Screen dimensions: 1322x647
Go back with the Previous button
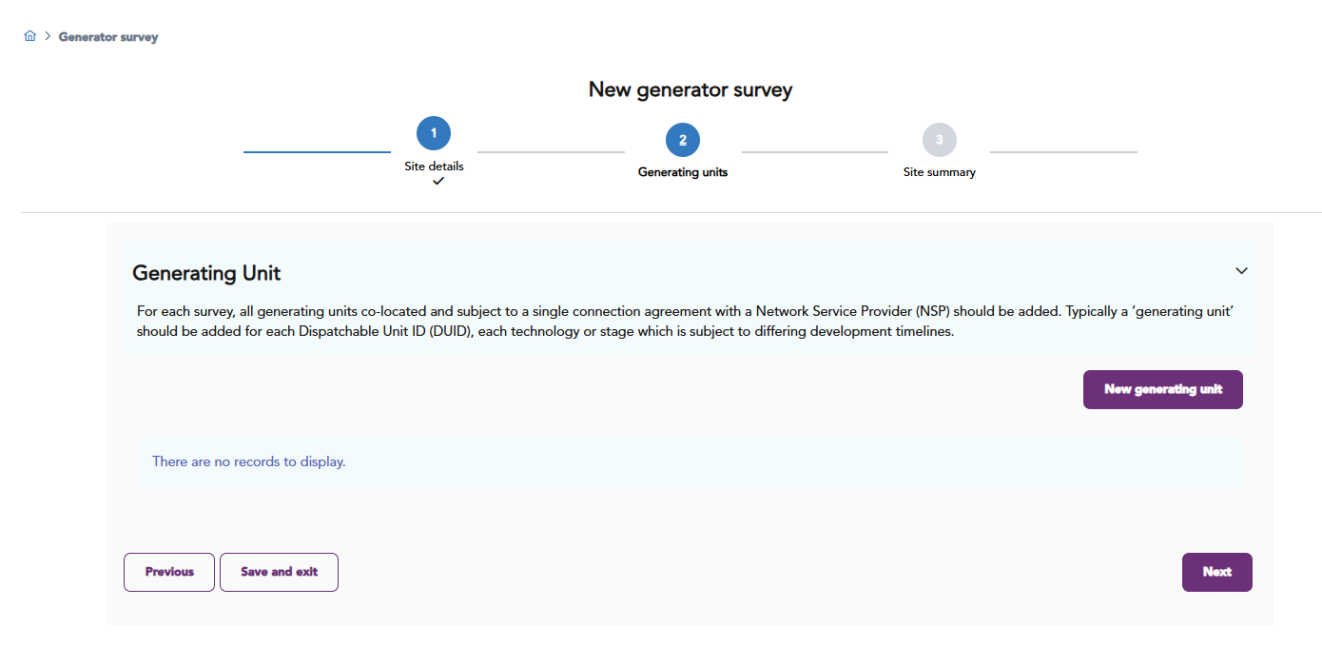coord(169,572)
